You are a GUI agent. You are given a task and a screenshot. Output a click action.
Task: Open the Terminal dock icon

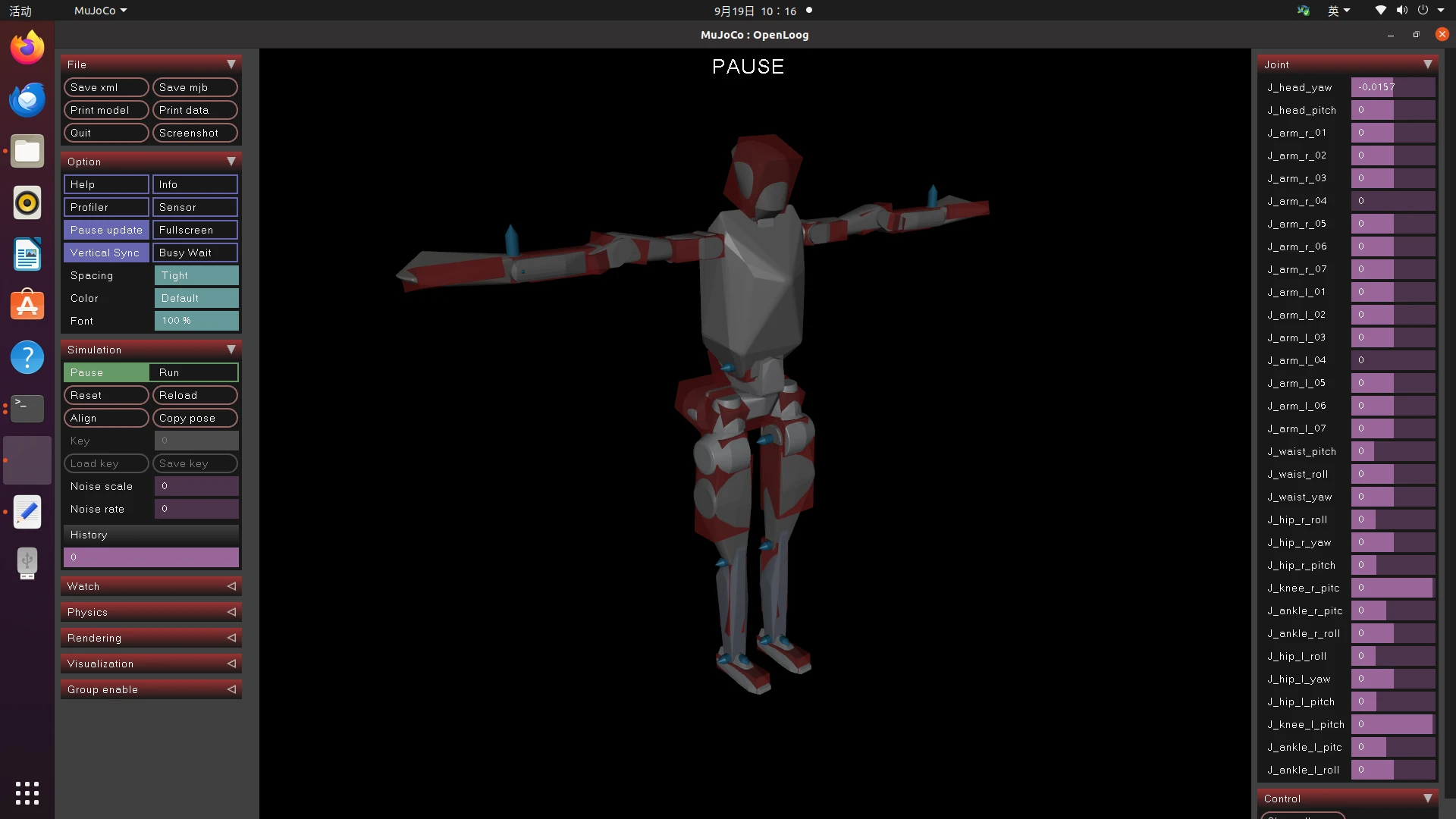27,409
